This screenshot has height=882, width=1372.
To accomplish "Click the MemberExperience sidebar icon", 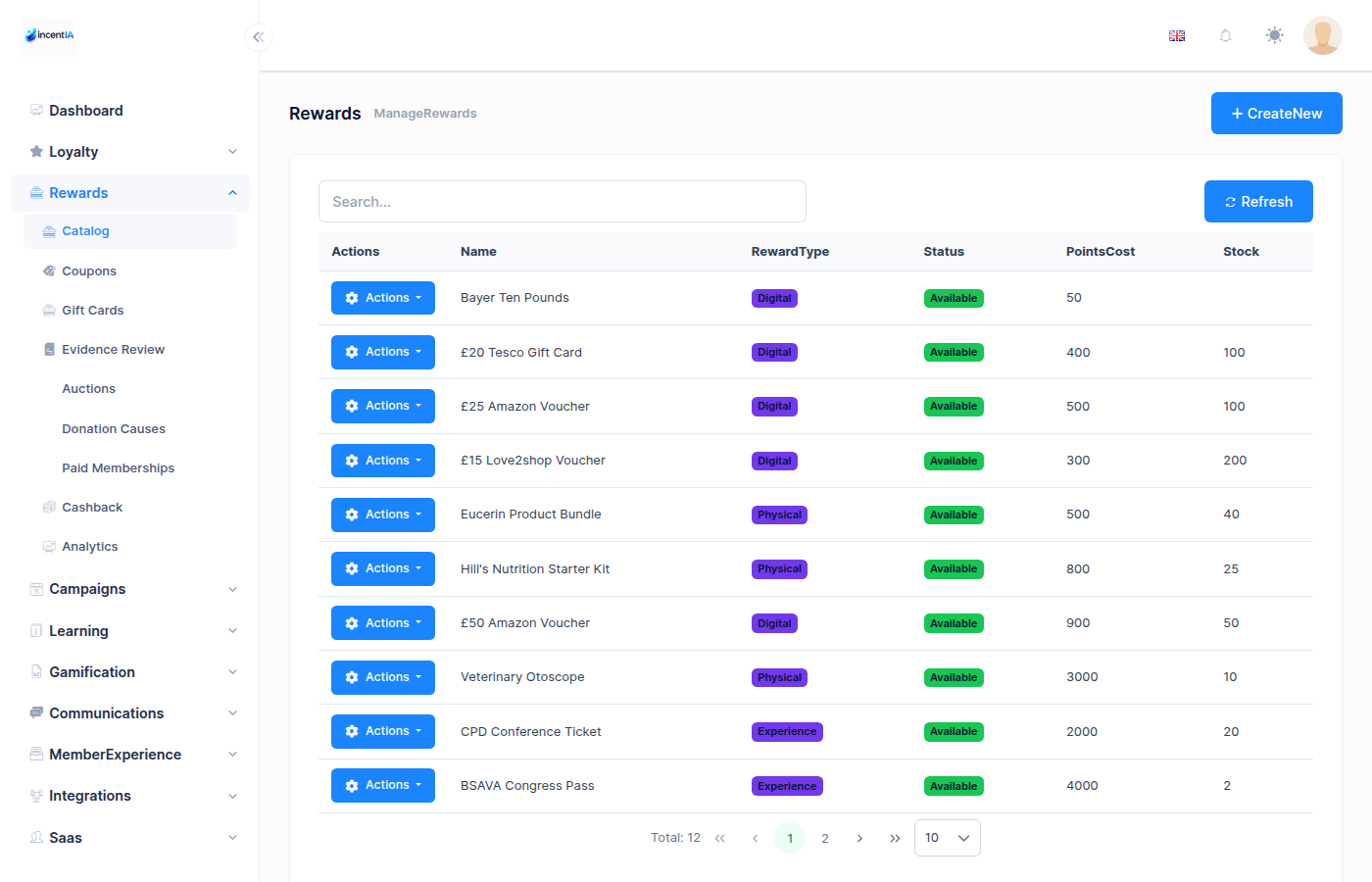I will [36, 755].
